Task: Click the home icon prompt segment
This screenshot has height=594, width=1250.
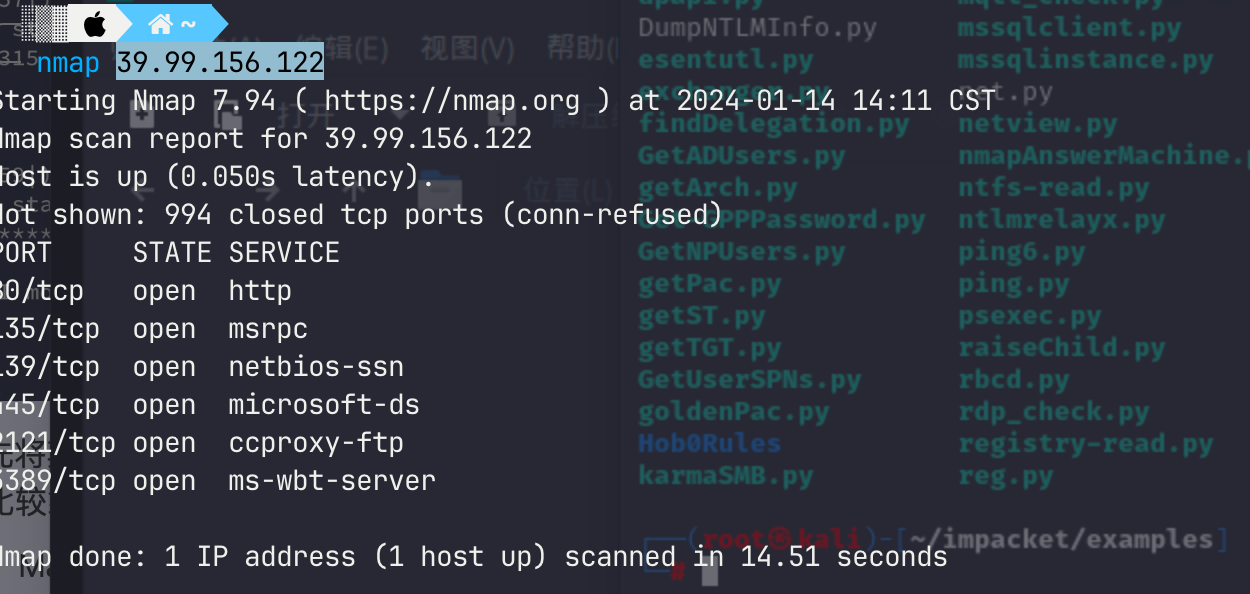Action: click(170, 22)
